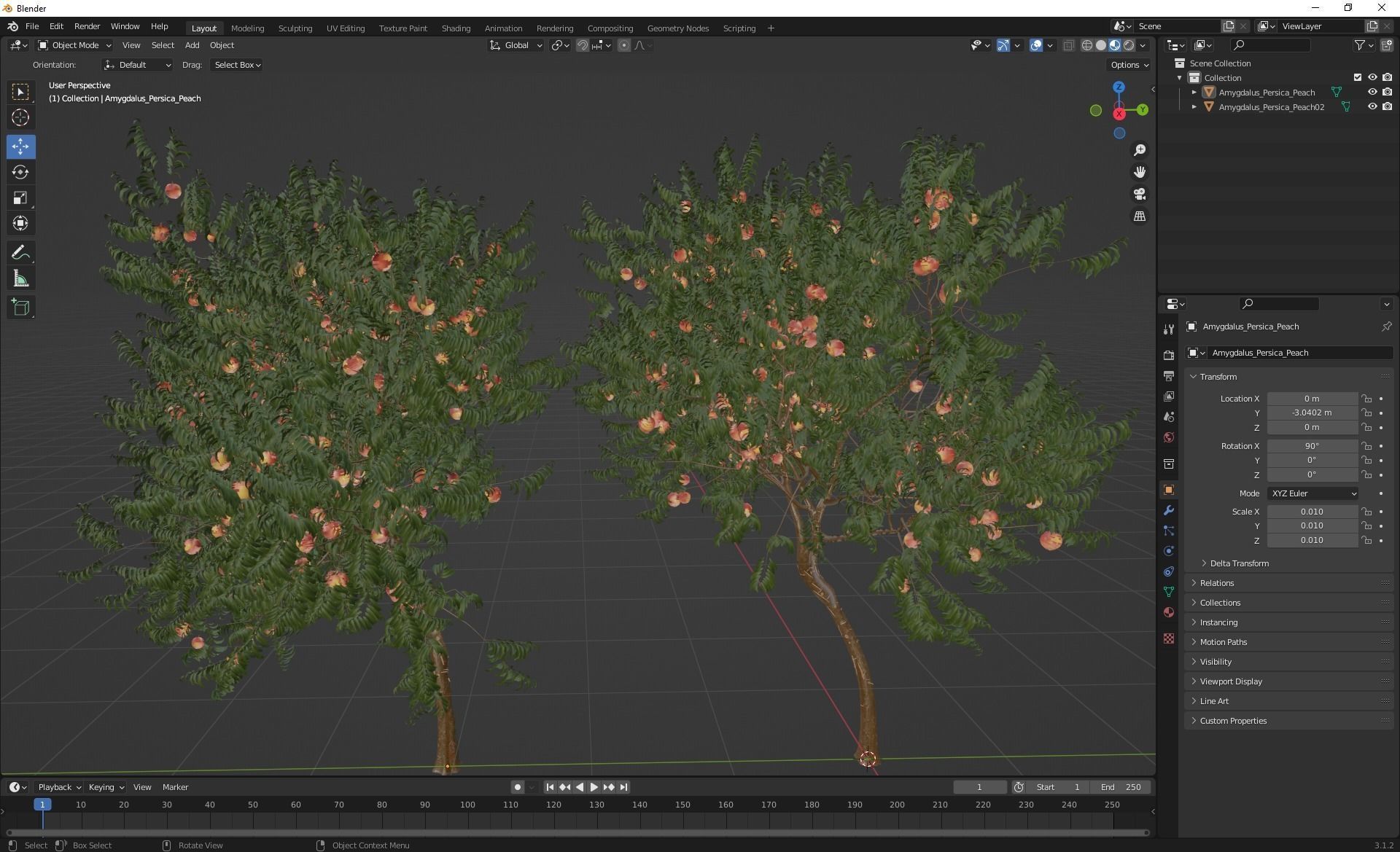Switch to the Sculpting workspace tab
Viewport: 1400px width, 852px height.
coord(295,28)
